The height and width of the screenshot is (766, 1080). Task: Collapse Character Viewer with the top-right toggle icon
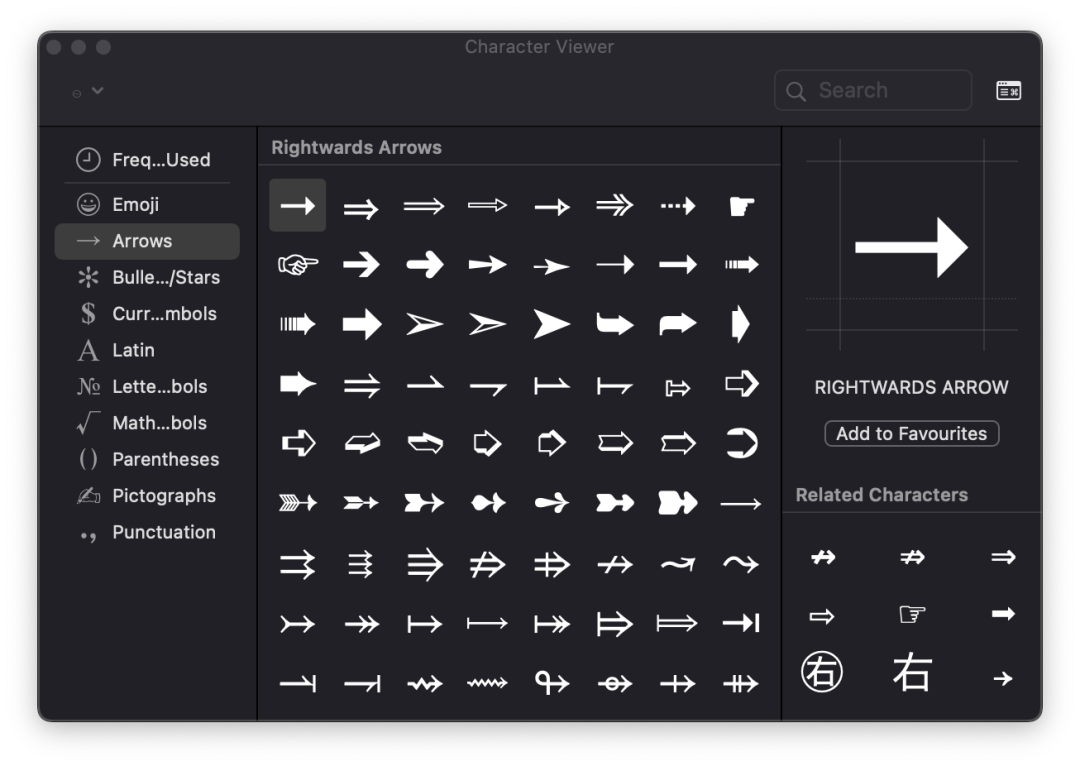click(1008, 90)
